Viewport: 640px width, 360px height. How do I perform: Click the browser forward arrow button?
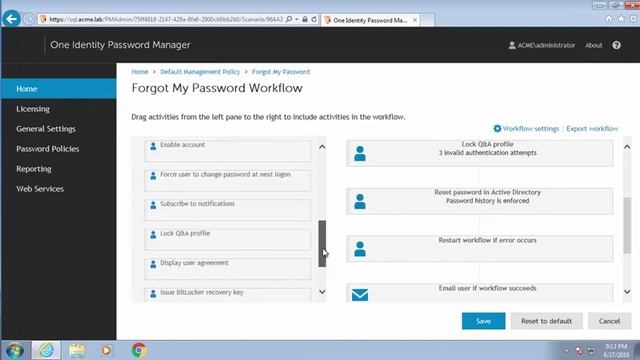28,19
